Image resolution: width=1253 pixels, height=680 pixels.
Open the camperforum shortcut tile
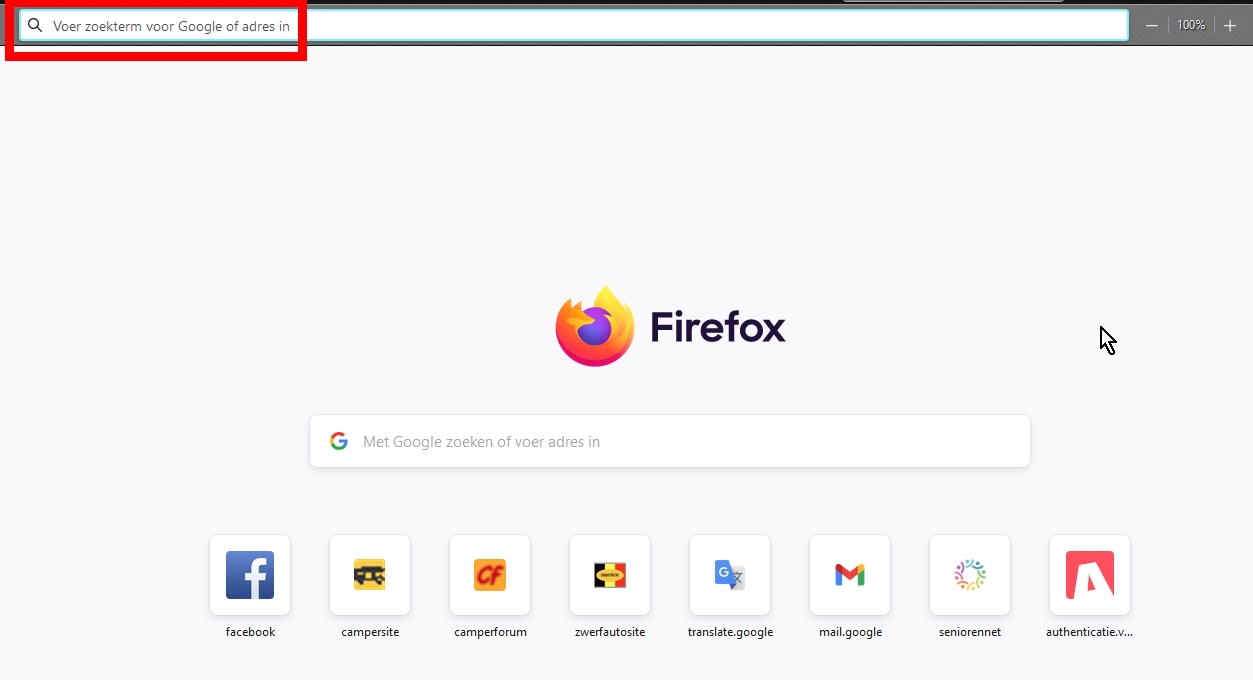[490, 575]
